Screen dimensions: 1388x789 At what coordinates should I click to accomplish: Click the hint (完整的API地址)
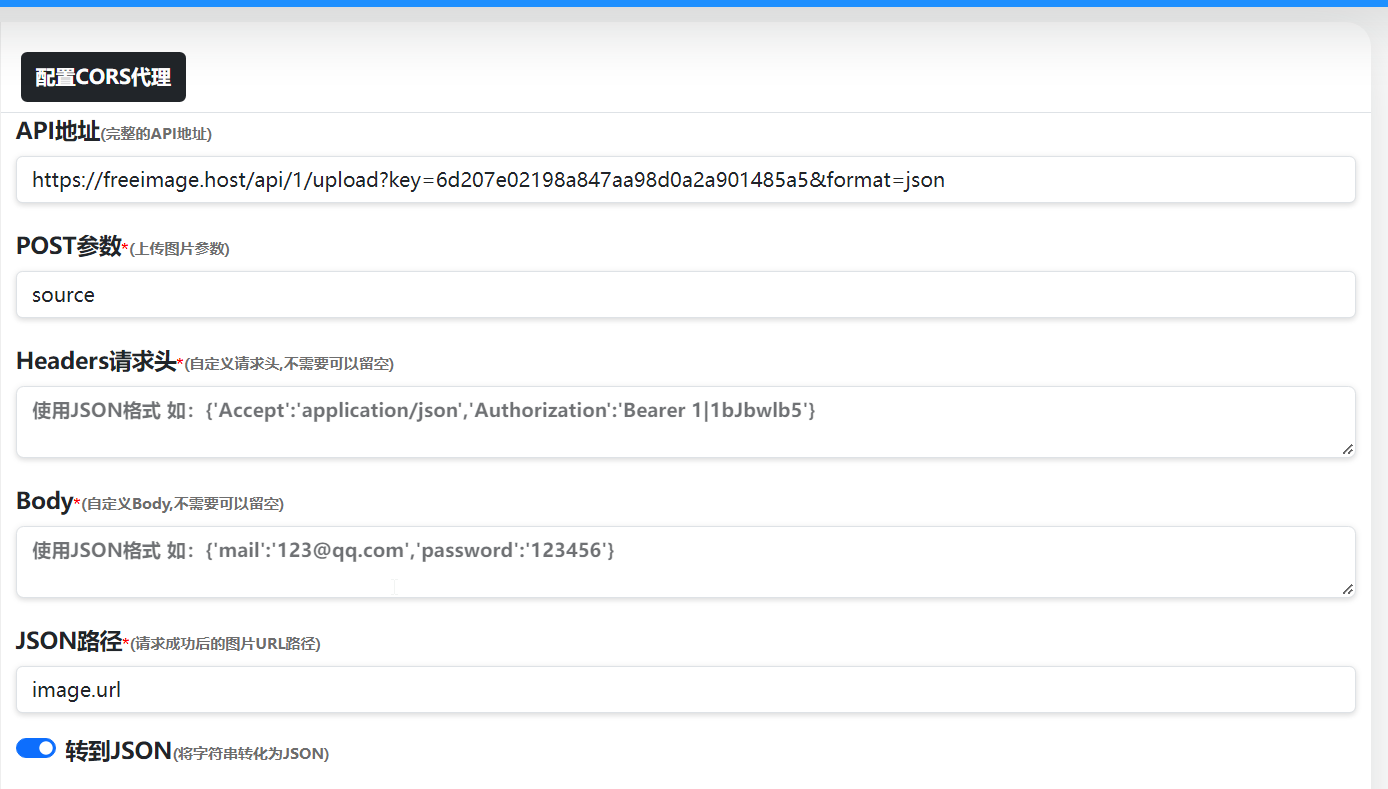point(157,134)
